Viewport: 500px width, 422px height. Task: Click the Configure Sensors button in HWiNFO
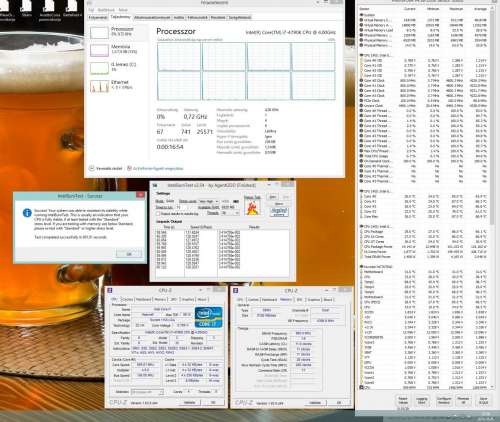(x=444, y=400)
